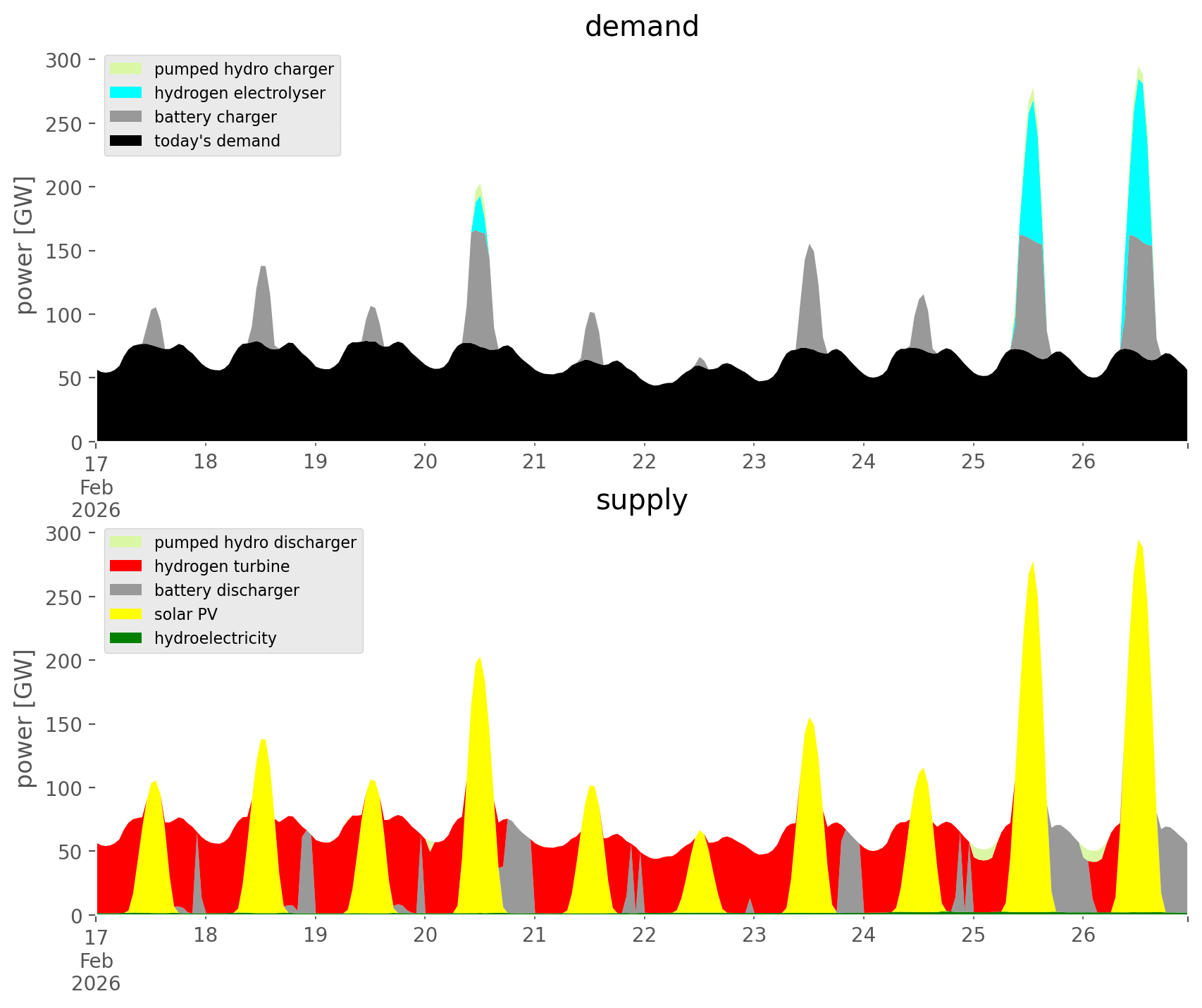Select the demand chart's power [GW] axis label

[25, 245]
